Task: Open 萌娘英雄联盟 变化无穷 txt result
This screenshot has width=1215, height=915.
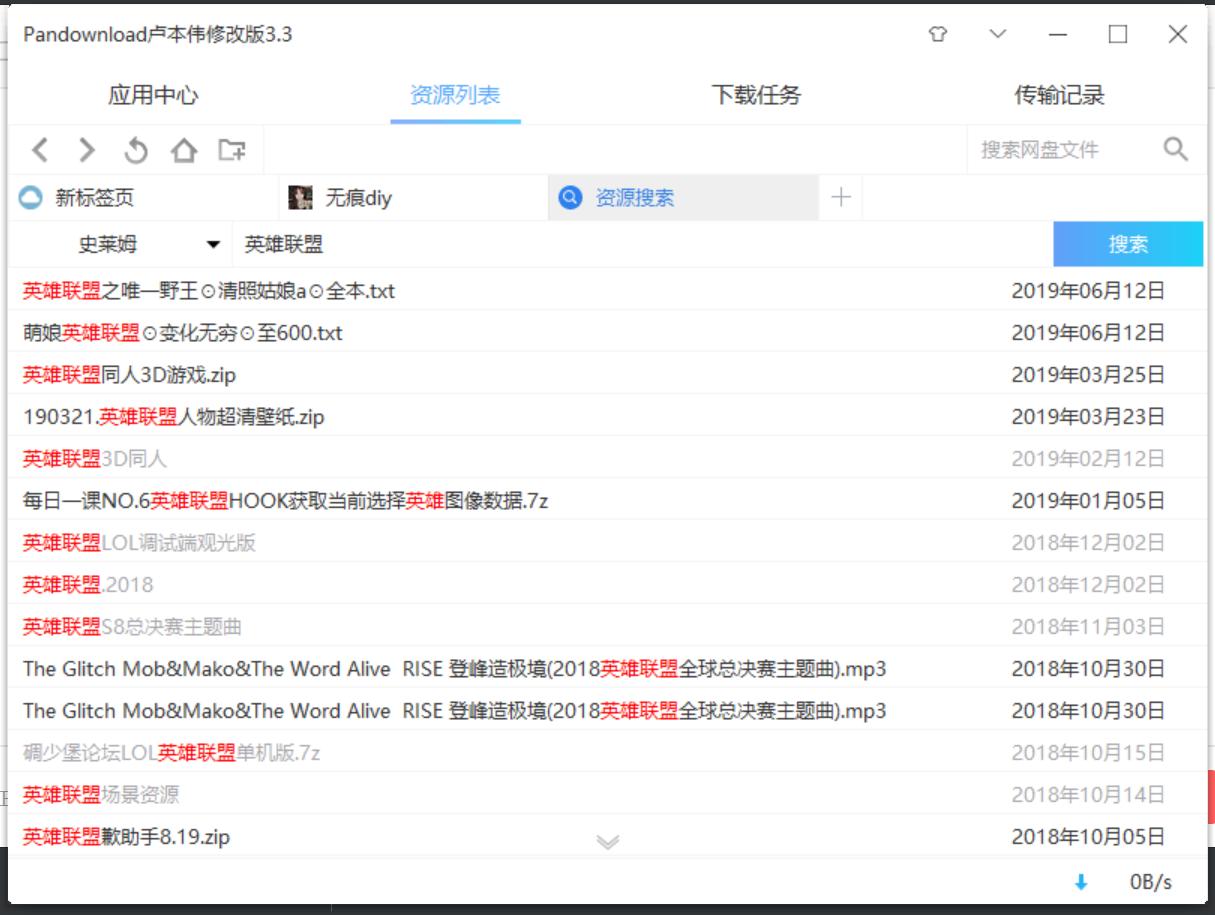Action: (x=606, y=333)
